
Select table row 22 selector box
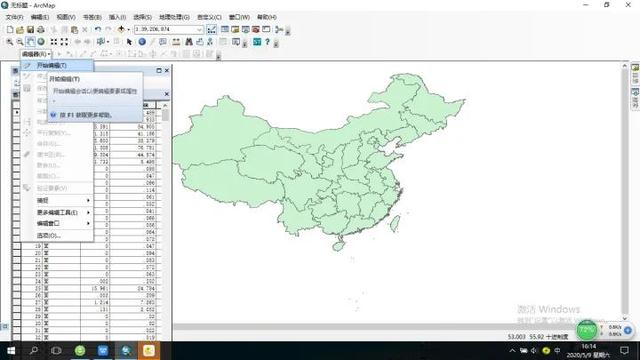pyautogui.click(x=16, y=267)
